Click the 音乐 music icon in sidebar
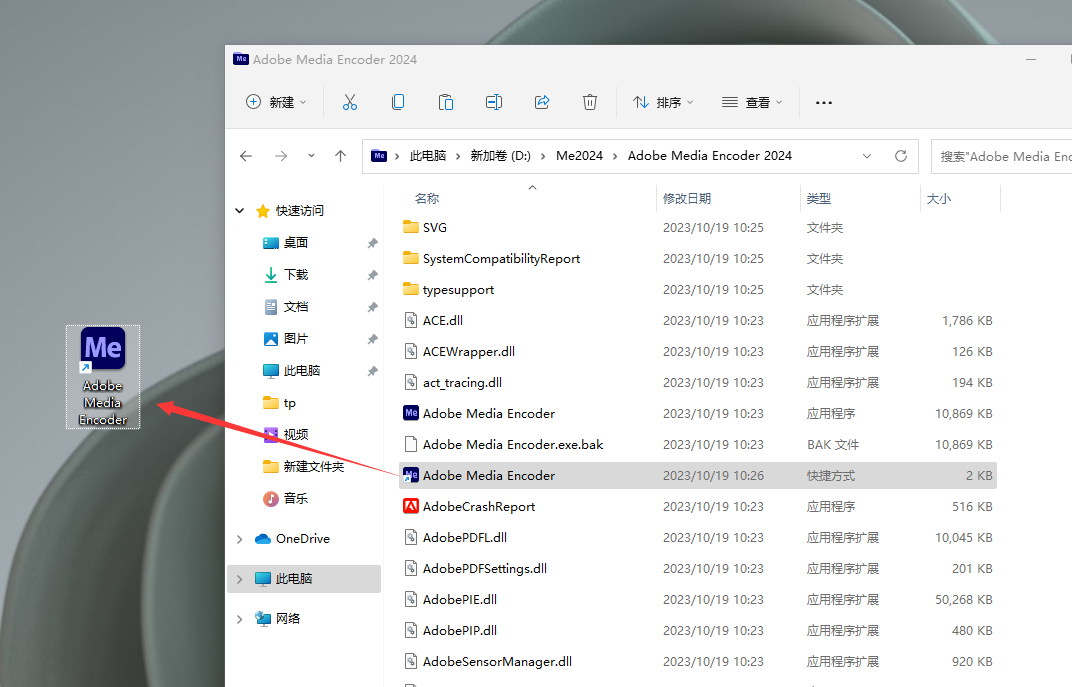Viewport: 1072px width, 687px height. 271,498
